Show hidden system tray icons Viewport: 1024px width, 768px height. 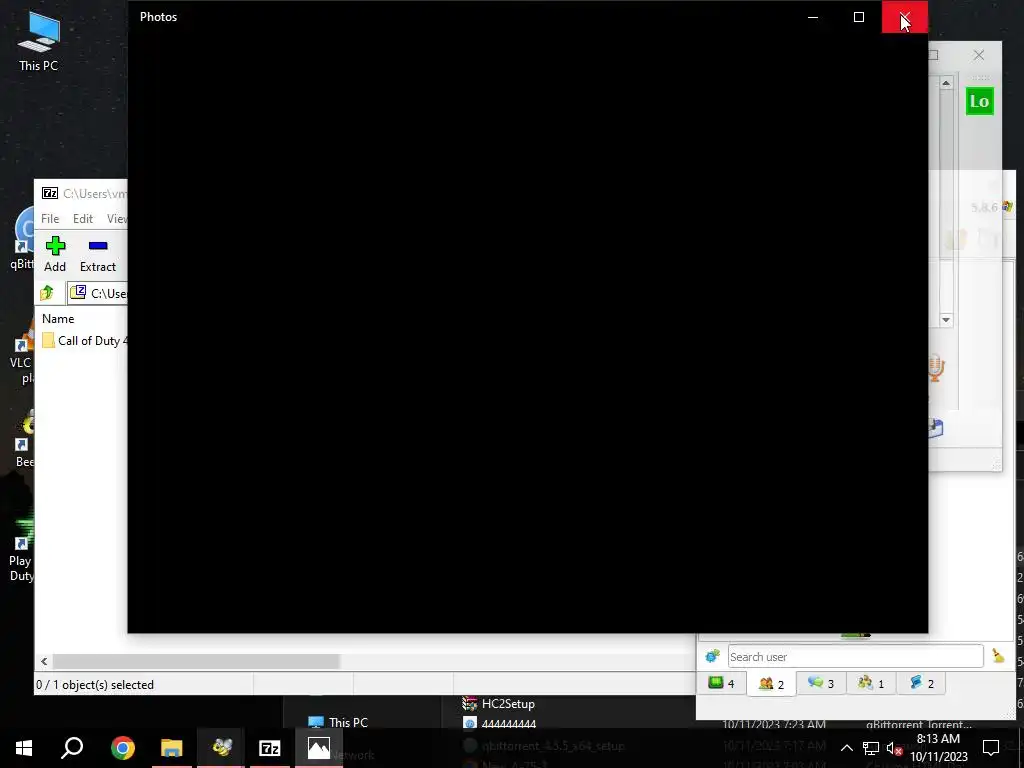pos(846,748)
